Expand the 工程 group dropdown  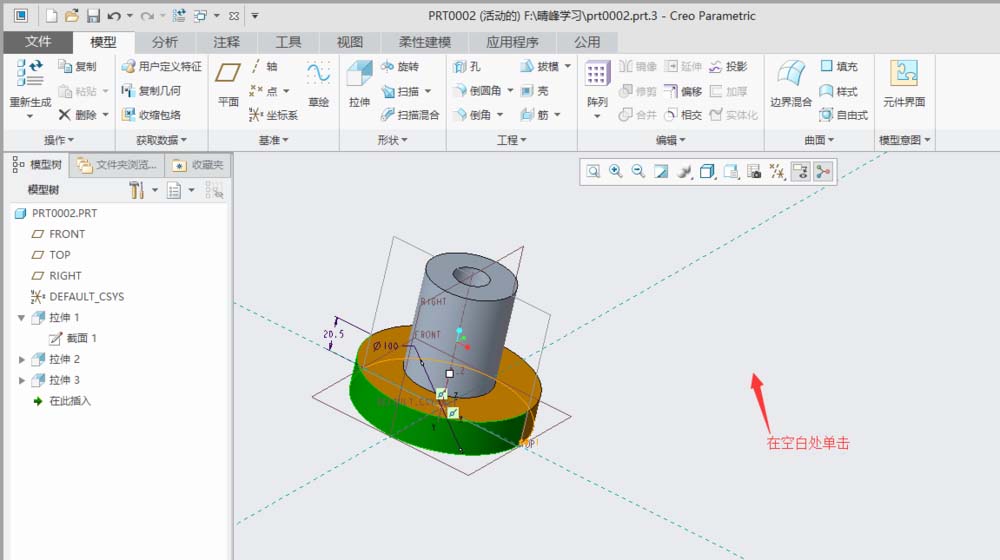512,140
